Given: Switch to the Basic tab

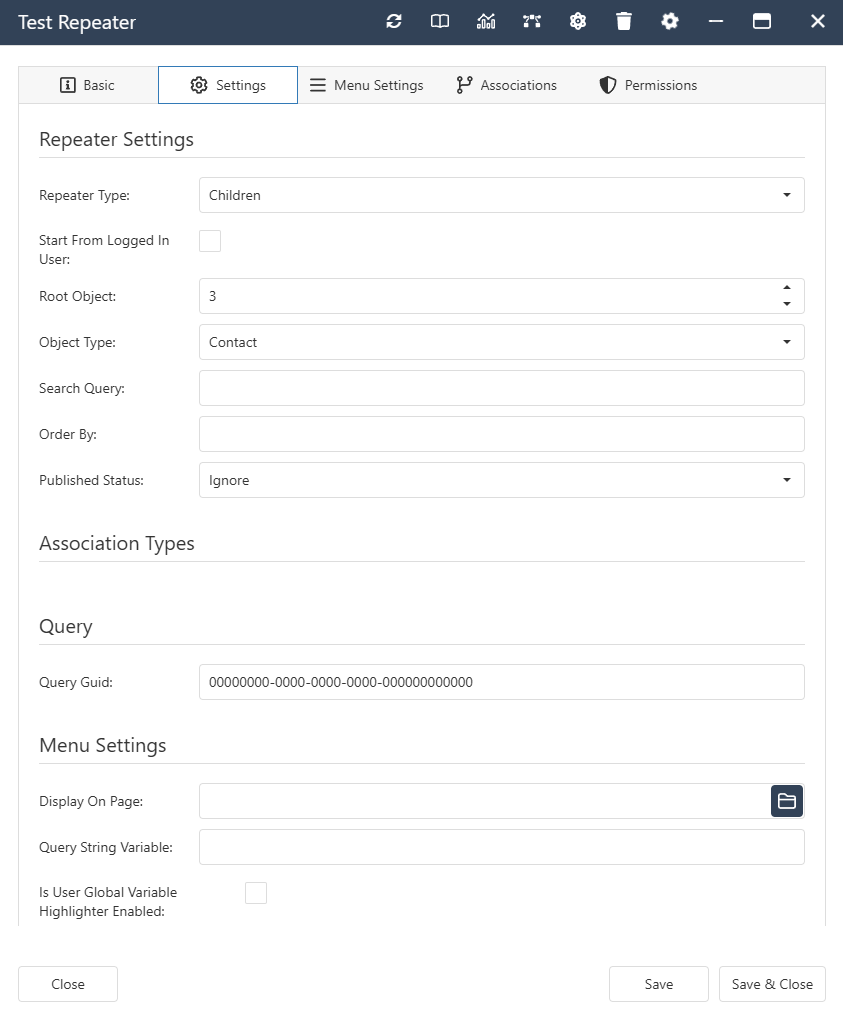Looking at the screenshot, I should [x=87, y=85].
